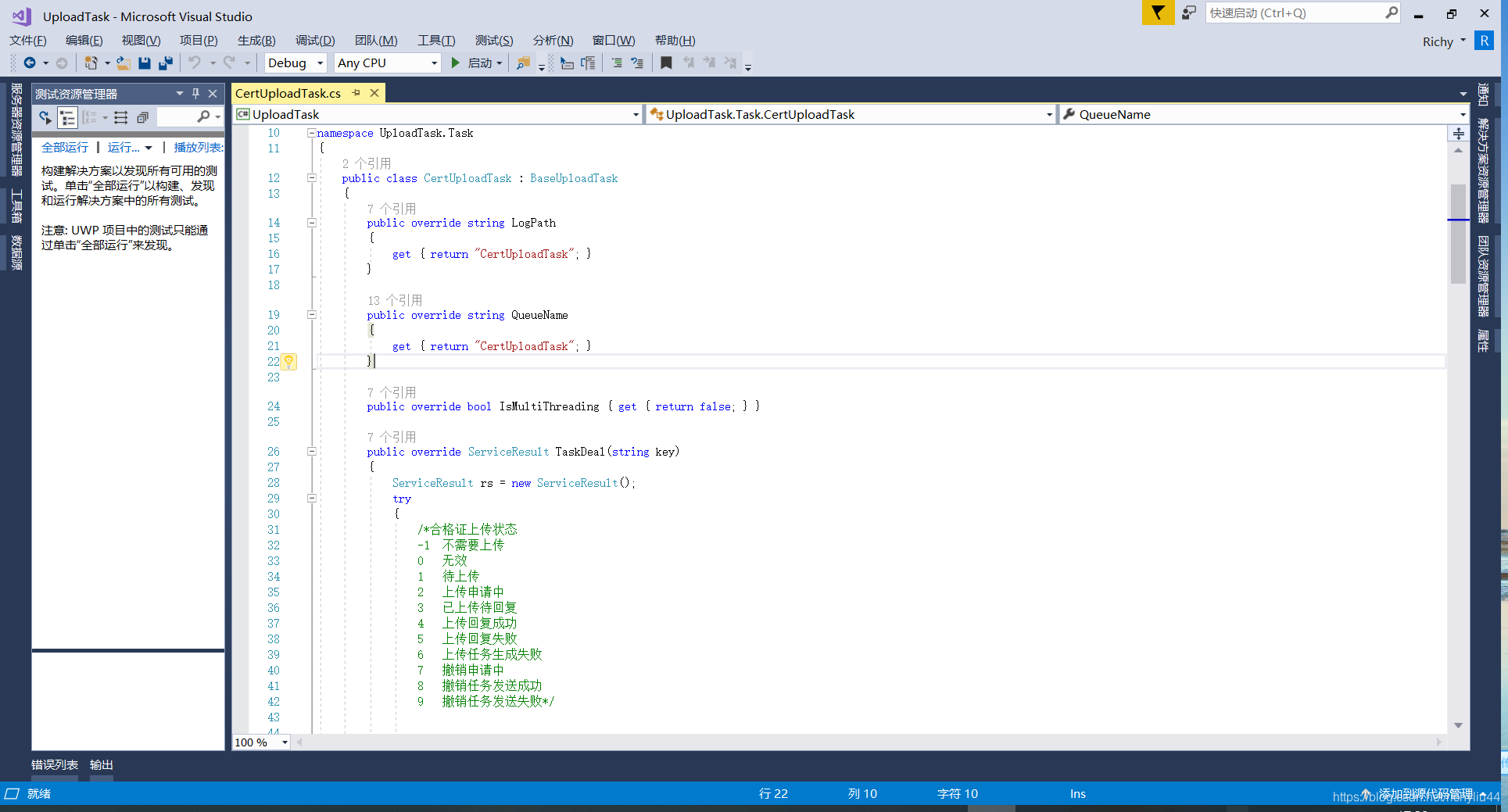Click the Navigate Backward arrow icon
The height and width of the screenshot is (812, 1508).
(30, 63)
